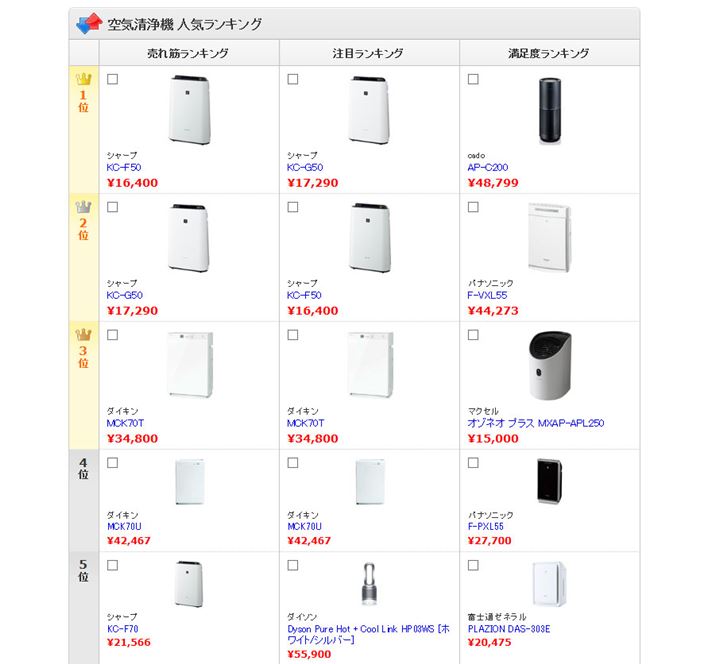Select the checkbox for Dyson HP03WS

click(292, 565)
